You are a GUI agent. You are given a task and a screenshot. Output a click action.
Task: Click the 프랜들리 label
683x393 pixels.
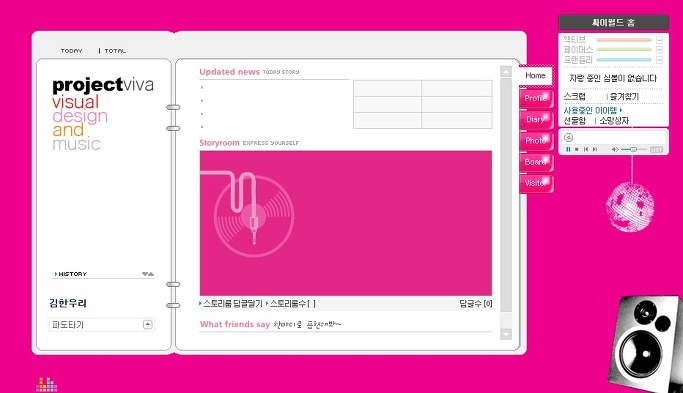(x=578, y=60)
